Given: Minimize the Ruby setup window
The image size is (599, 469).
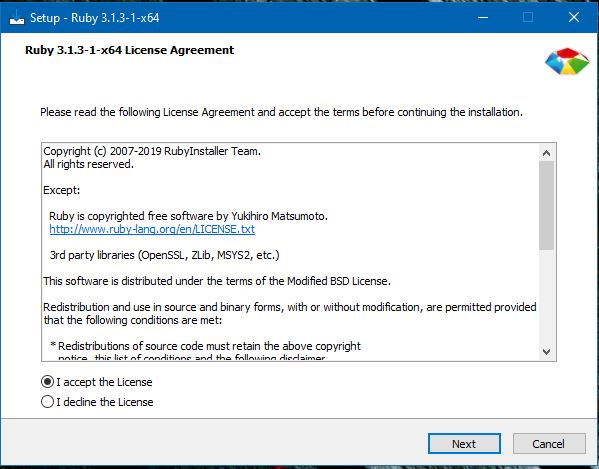Looking at the screenshot, I should [483, 17].
